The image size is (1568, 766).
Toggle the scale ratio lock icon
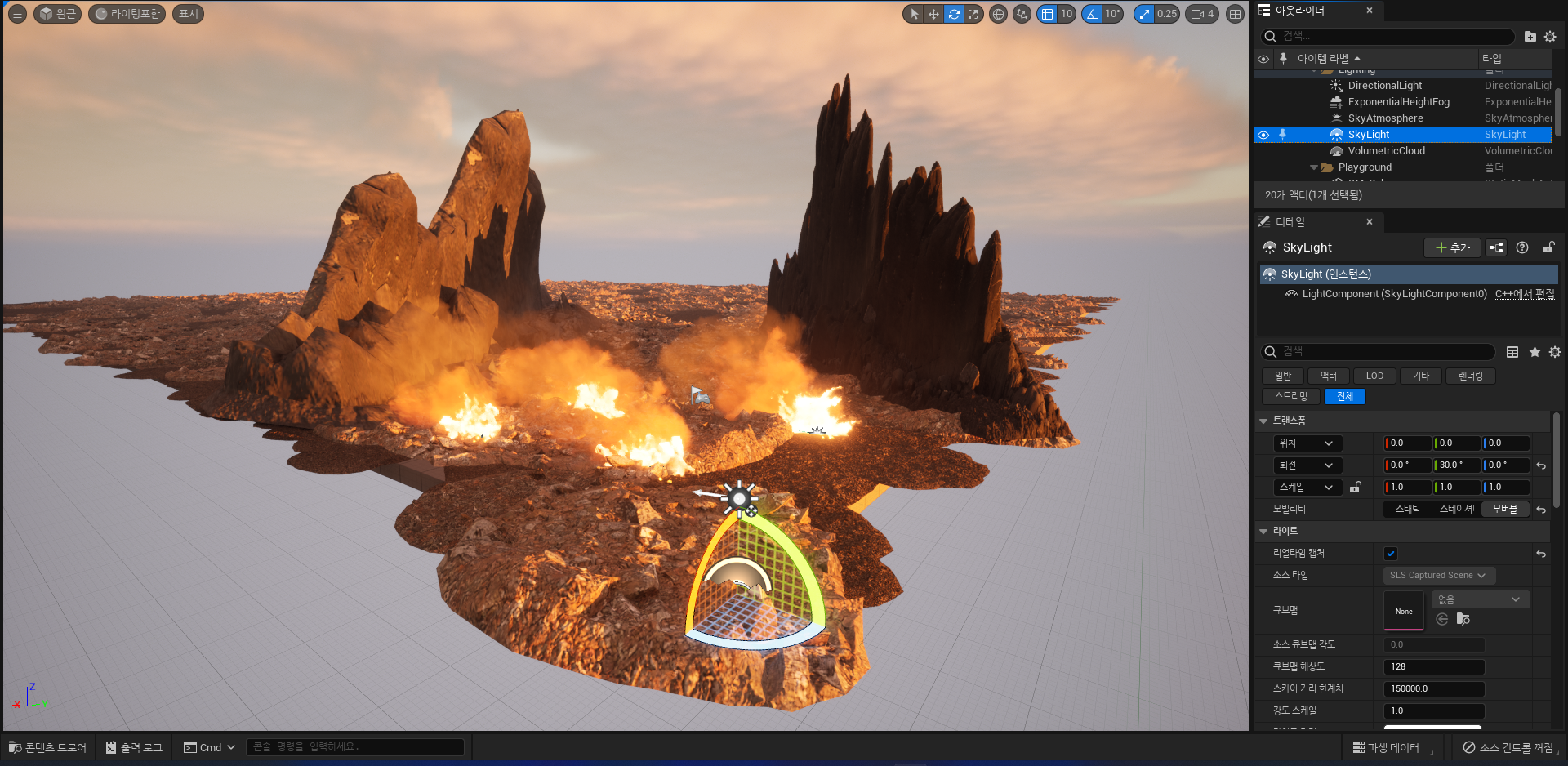(x=1356, y=488)
